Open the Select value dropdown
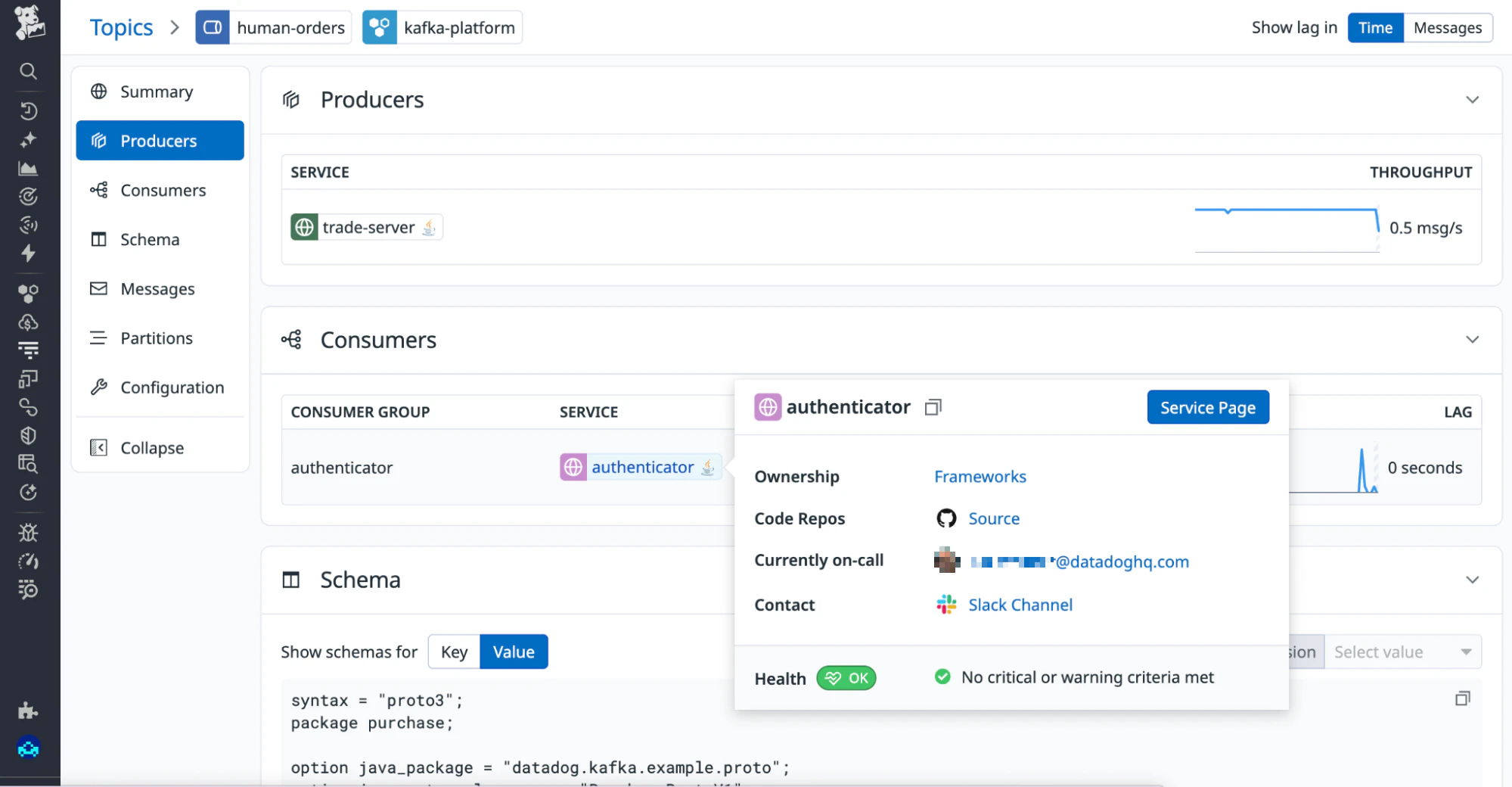 tap(1402, 652)
